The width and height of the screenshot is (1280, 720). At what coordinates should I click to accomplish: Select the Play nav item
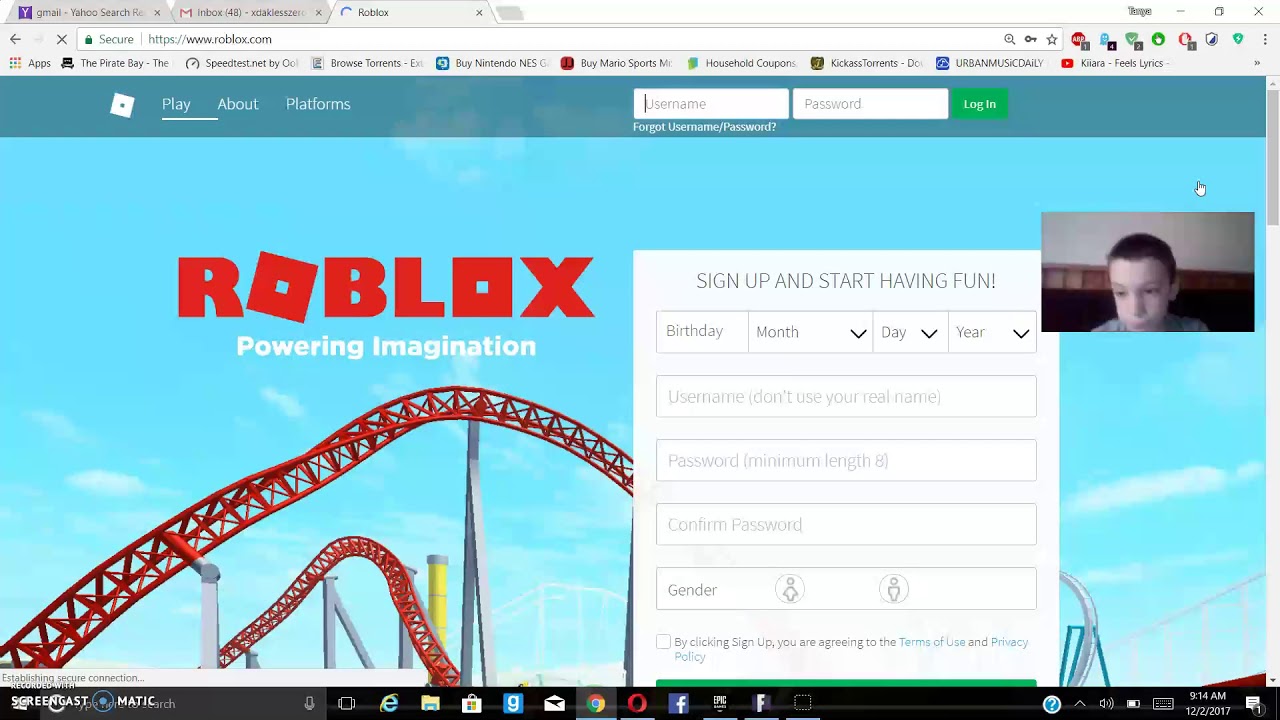coord(176,104)
